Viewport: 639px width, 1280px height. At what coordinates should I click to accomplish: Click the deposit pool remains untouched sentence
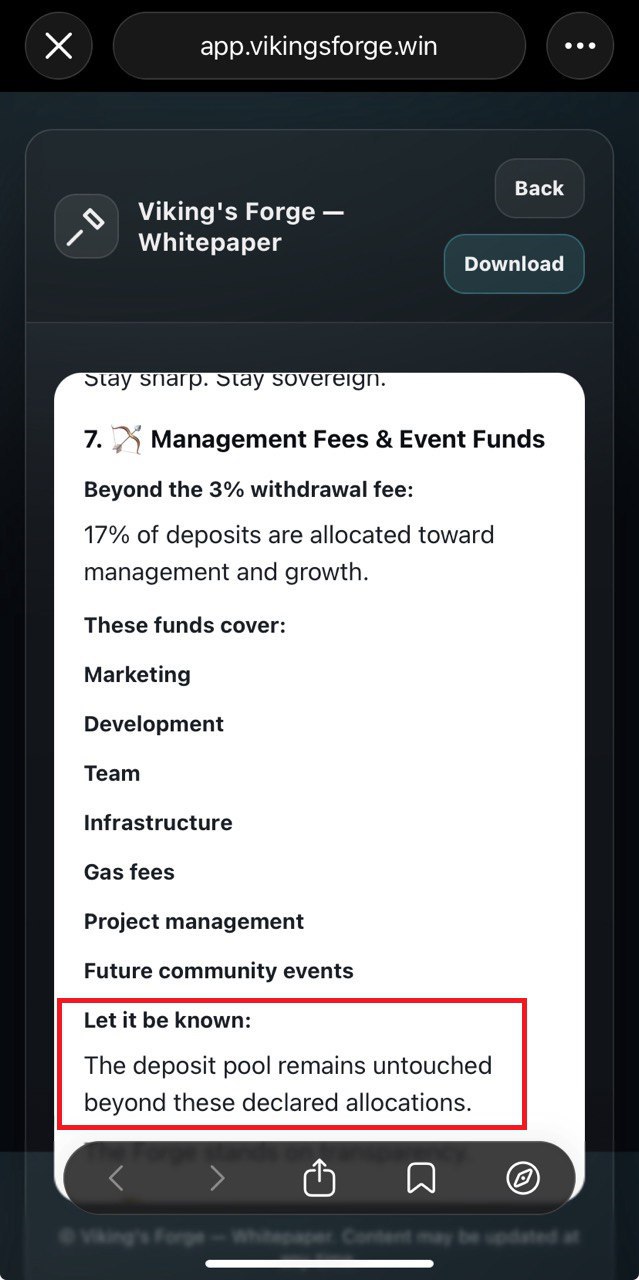coord(288,1083)
